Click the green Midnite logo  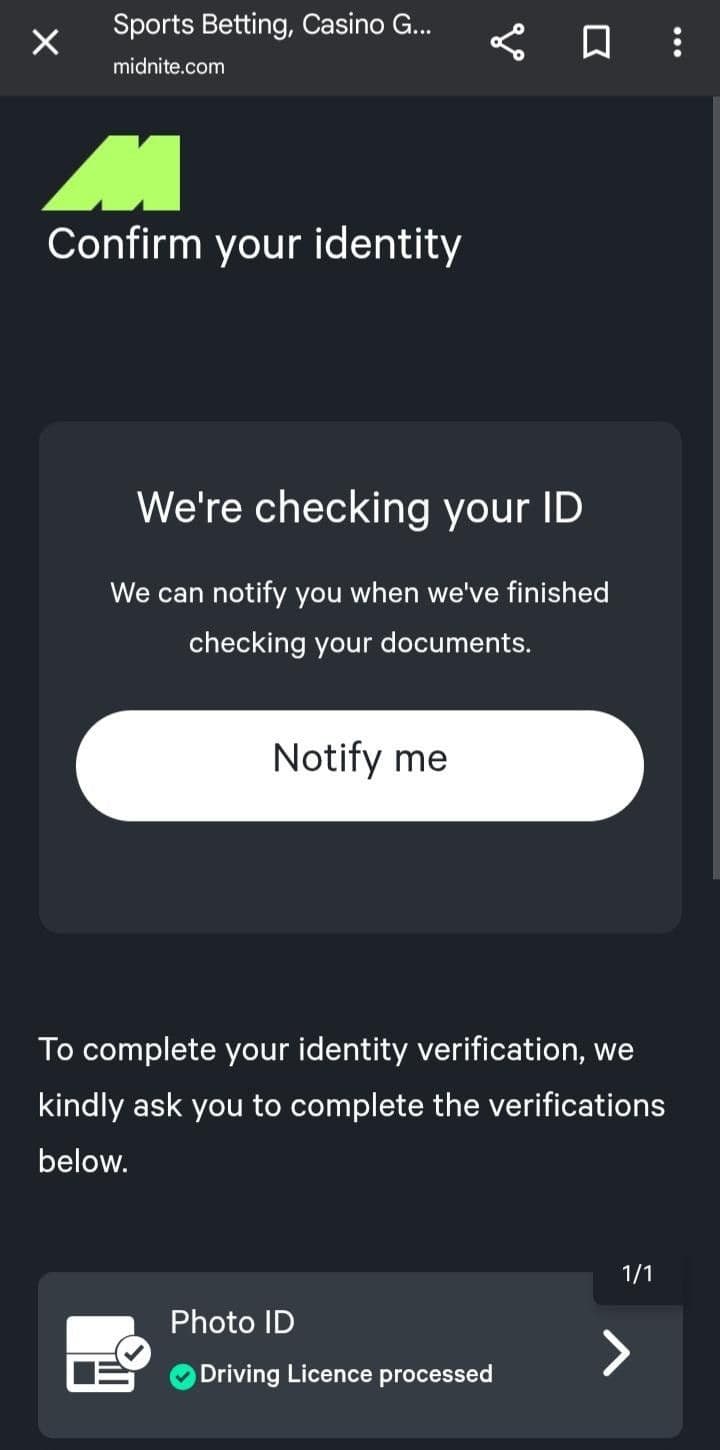tap(111, 173)
